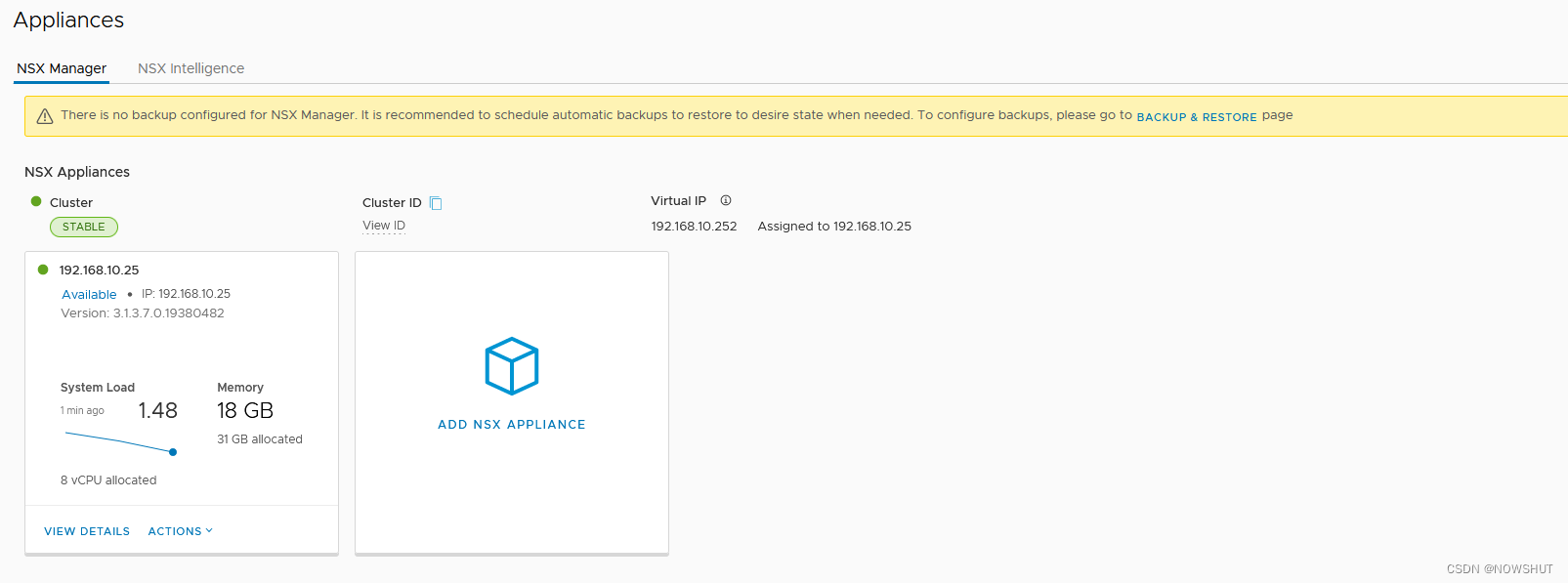Click the virtual IP address 192.168.10.252

click(694, 226)
